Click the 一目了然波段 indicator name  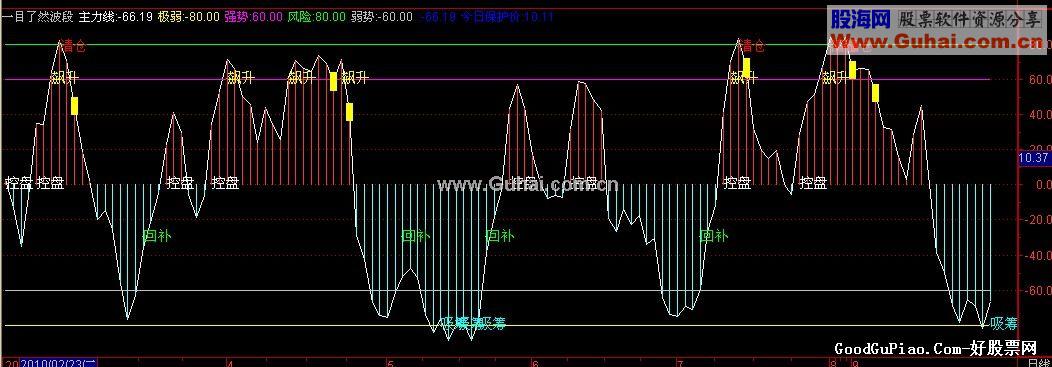(39, 17)
